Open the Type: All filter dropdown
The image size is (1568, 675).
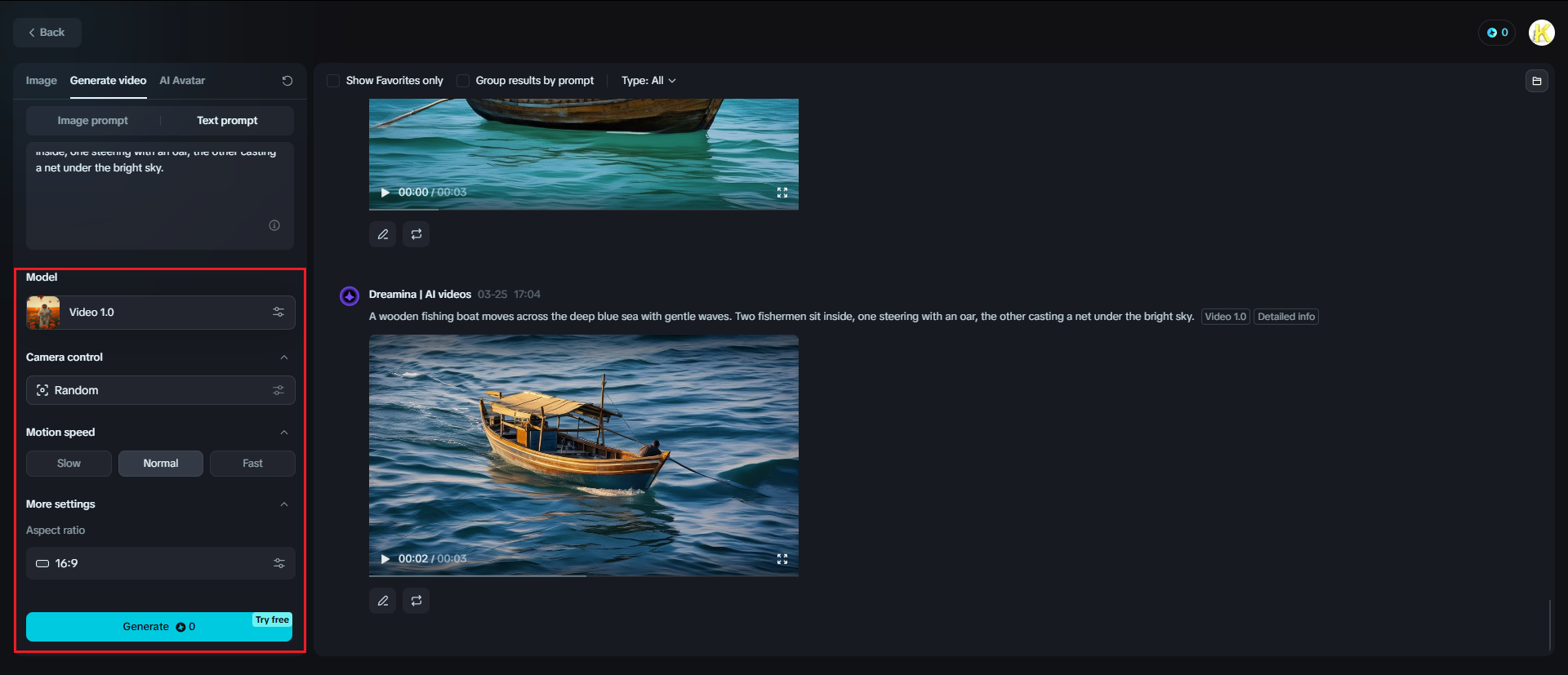648,81
